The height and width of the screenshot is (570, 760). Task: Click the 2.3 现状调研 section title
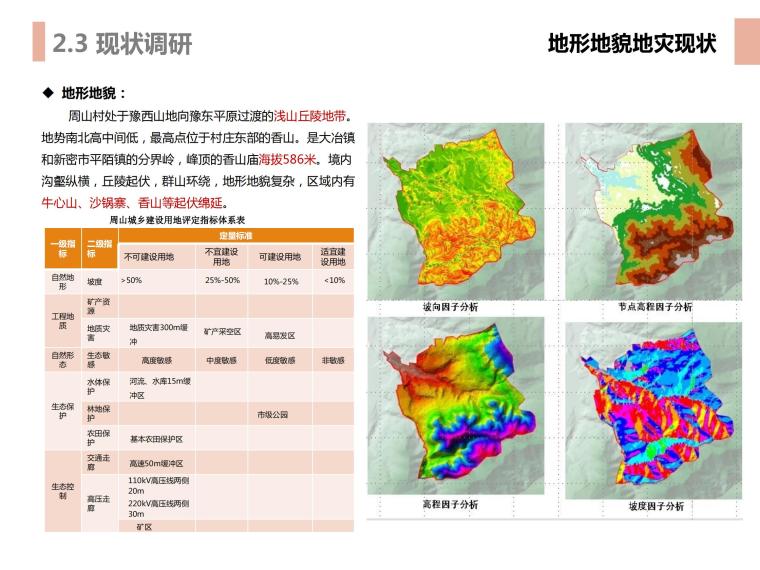pyautogui.click(x=122, y=44)
